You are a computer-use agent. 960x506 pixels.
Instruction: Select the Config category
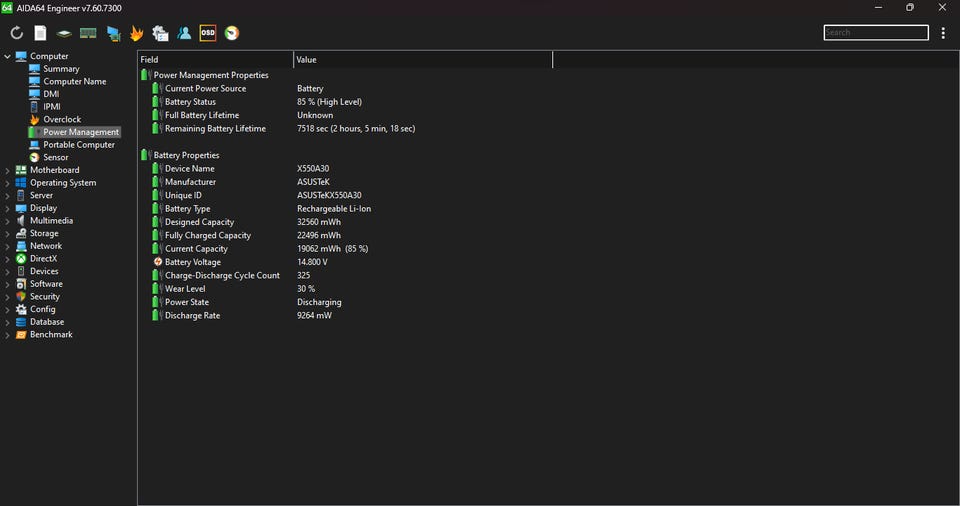(x=42, y=309)
